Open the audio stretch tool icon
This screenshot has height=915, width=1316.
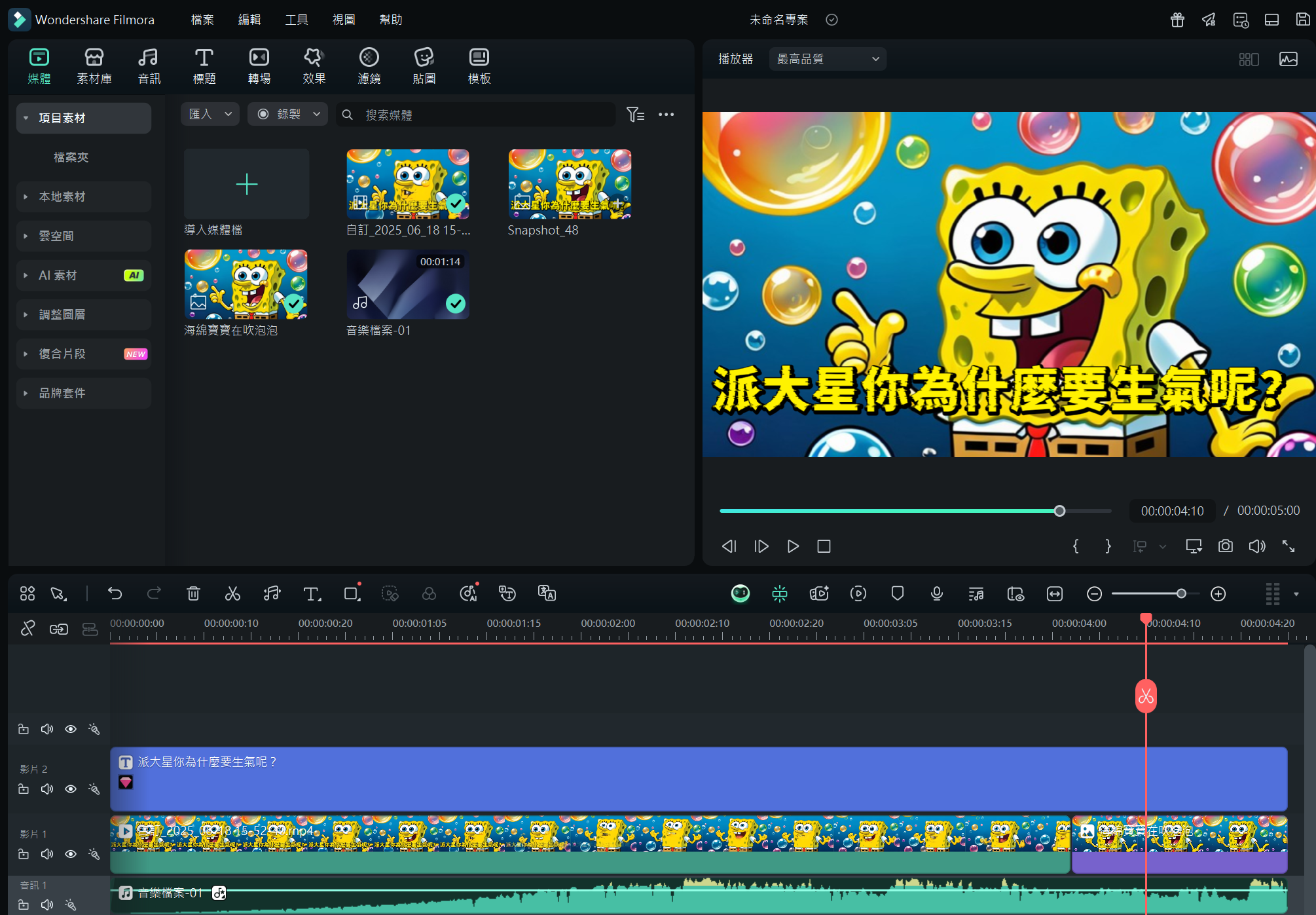coord(272,593)
